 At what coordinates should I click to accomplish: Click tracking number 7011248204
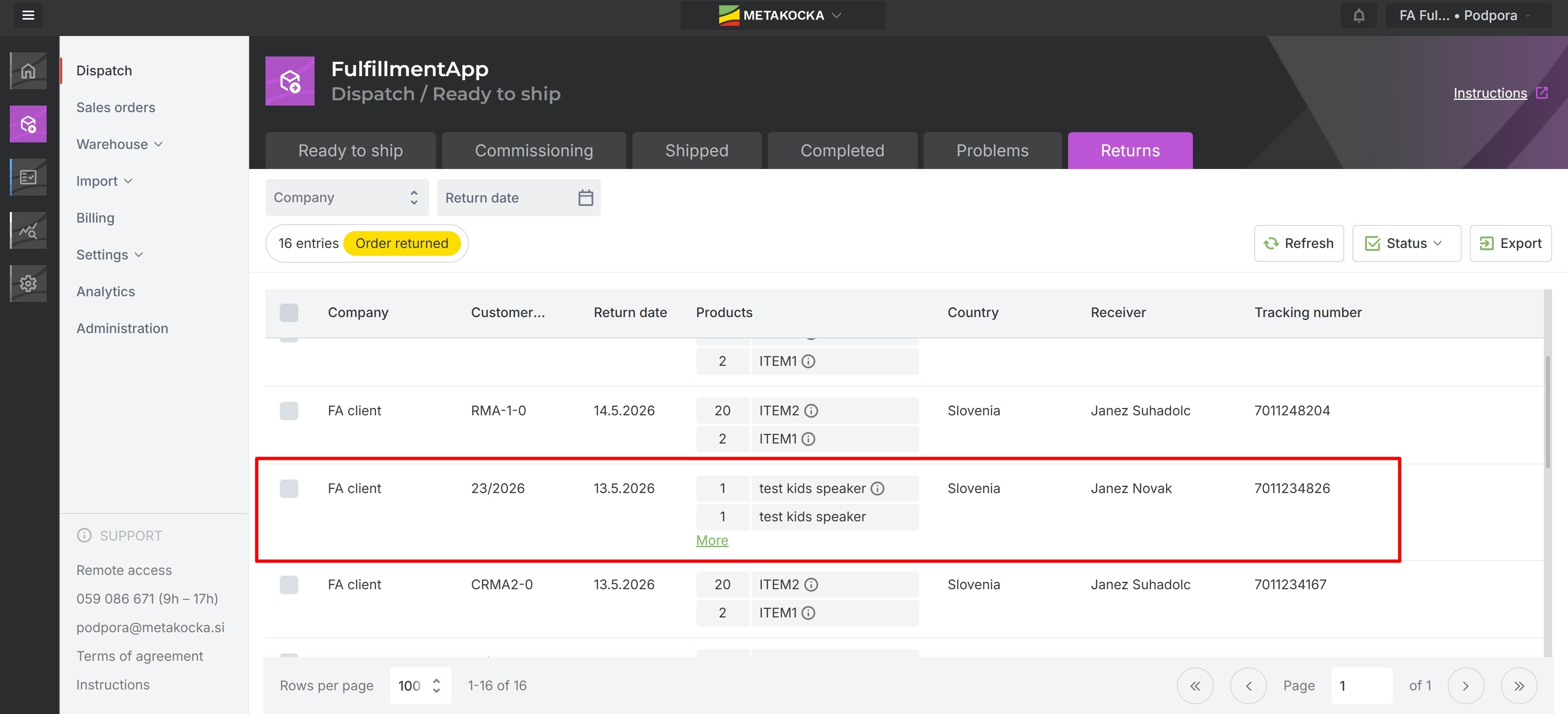point(1291,411)
